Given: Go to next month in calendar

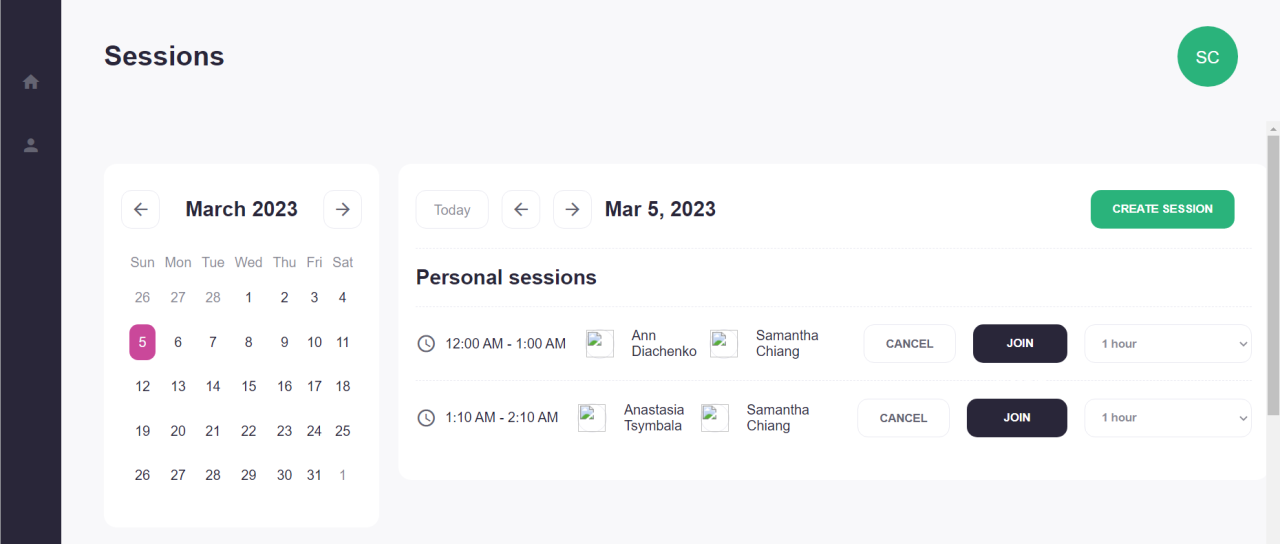Looking at the screenshot, I should click(342, 209).
